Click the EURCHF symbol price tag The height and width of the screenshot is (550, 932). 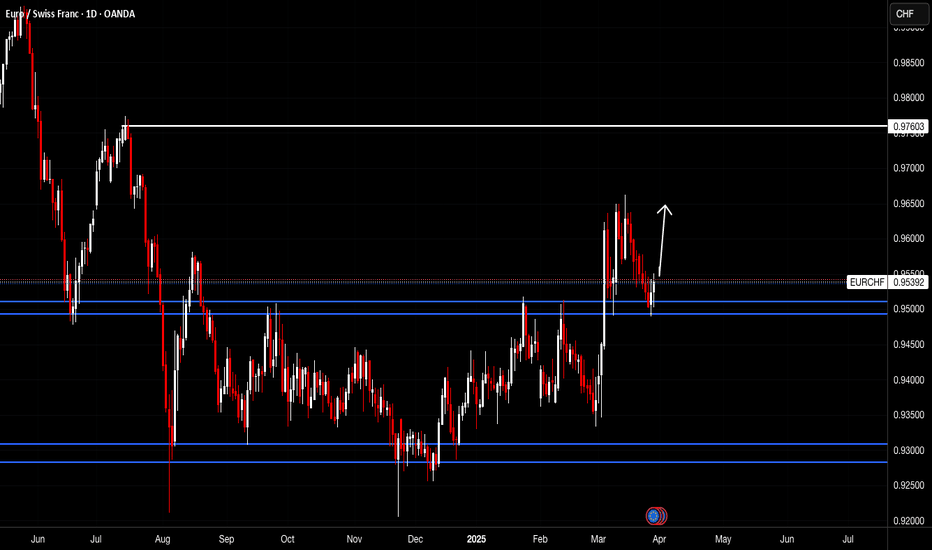867,282
